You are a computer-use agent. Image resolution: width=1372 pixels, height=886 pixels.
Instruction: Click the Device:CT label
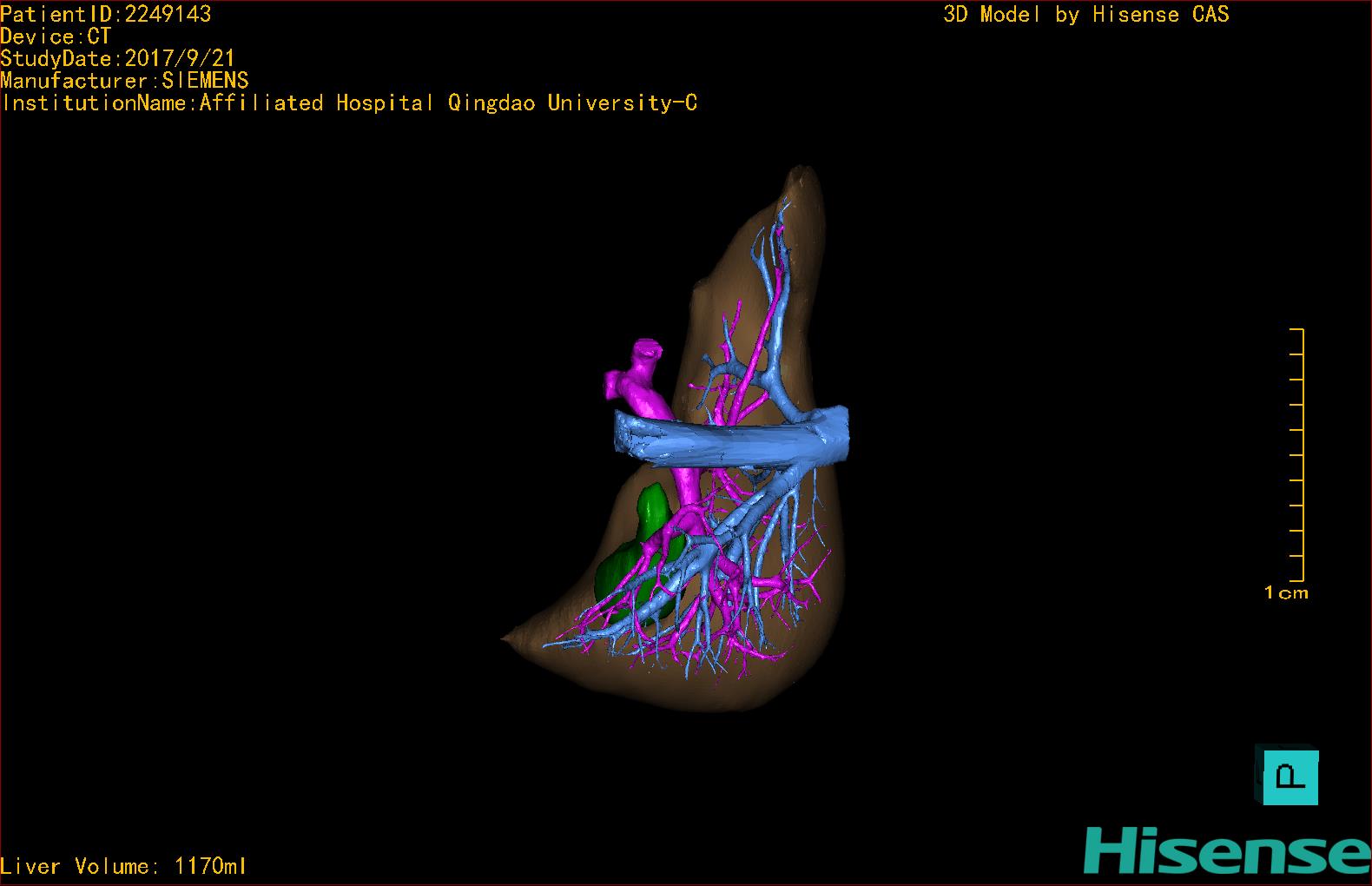[x=56, y=36]
